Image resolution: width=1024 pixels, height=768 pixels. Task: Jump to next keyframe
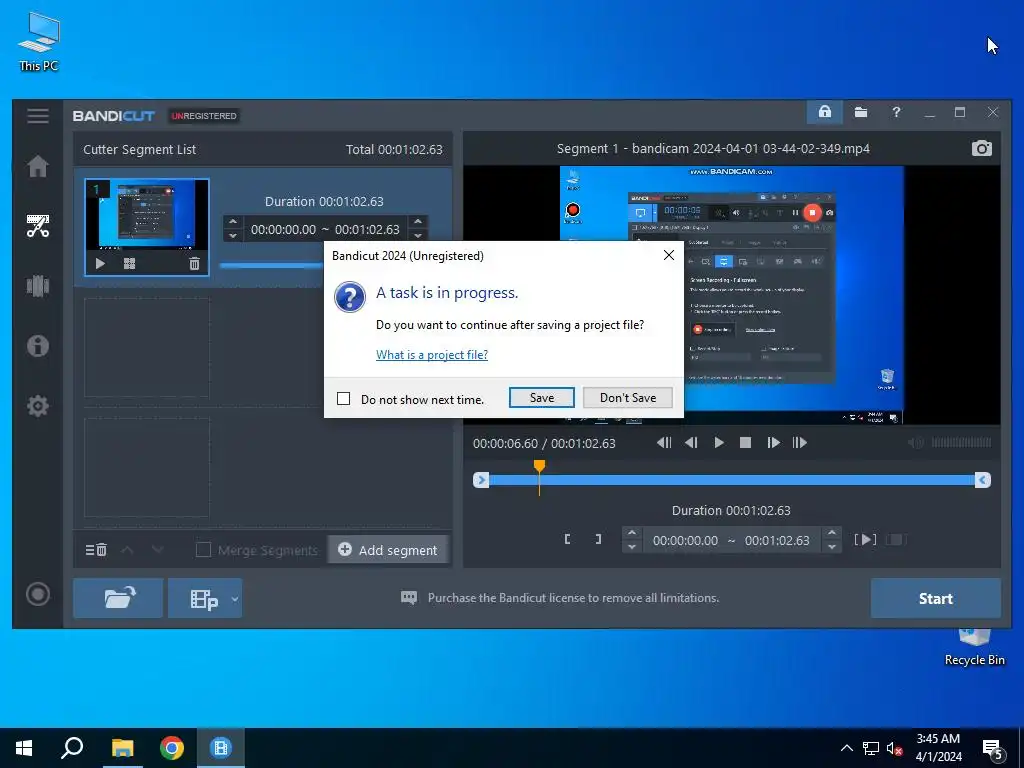coord(799,443)
